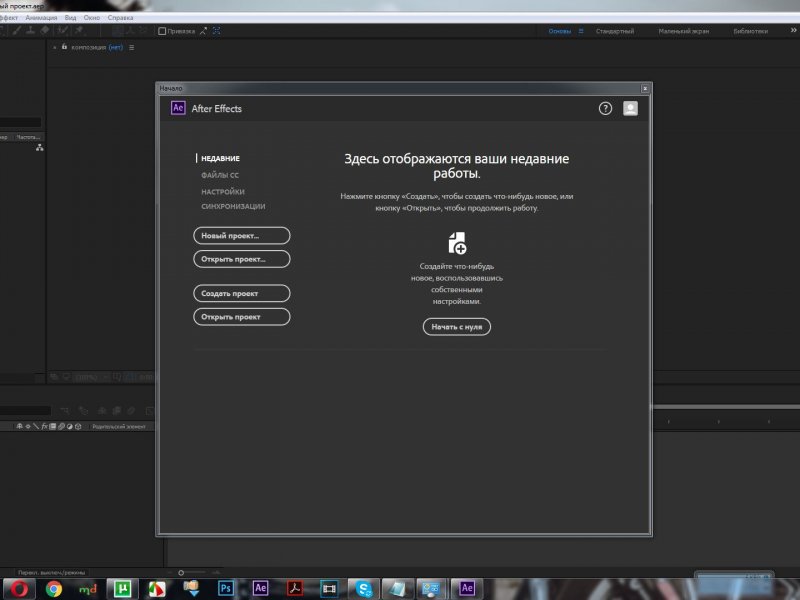
Task: Open the Opera browser from the taskbar
Action: [x=19, y=589]
